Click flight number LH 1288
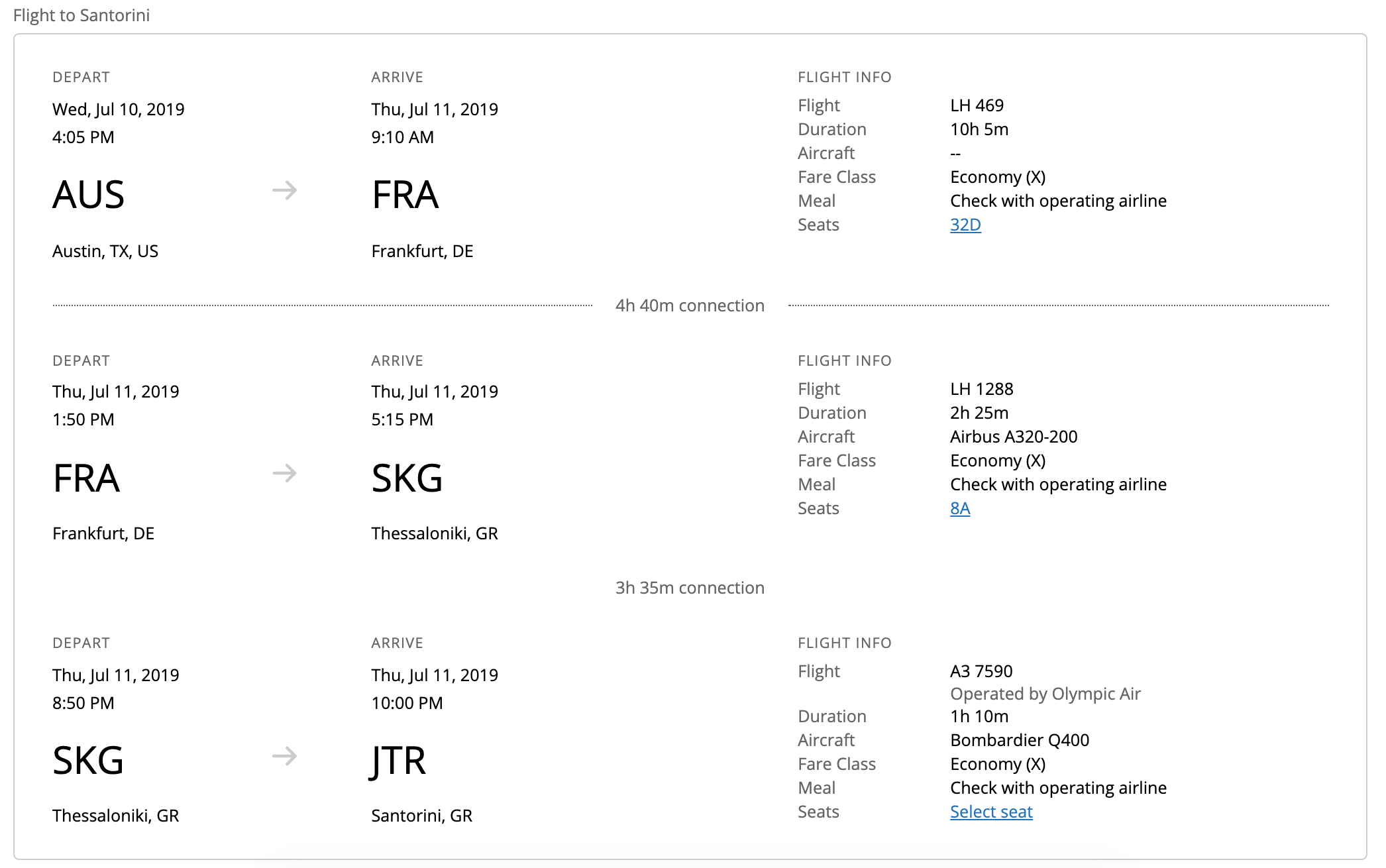Screen dimensions: 1386x868 (x=981, y=389)
